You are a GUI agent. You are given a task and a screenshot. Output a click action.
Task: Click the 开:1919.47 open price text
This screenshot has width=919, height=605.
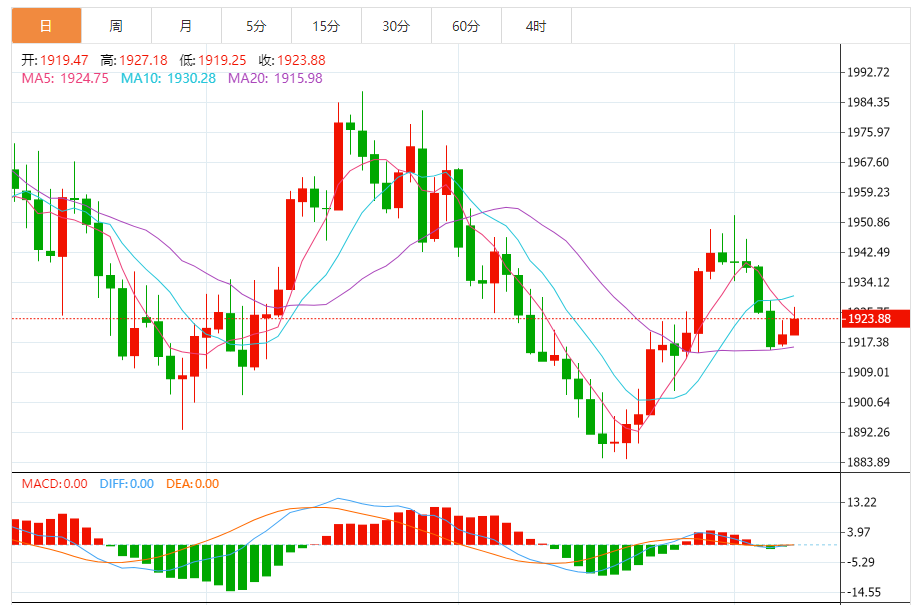point(55,60)
